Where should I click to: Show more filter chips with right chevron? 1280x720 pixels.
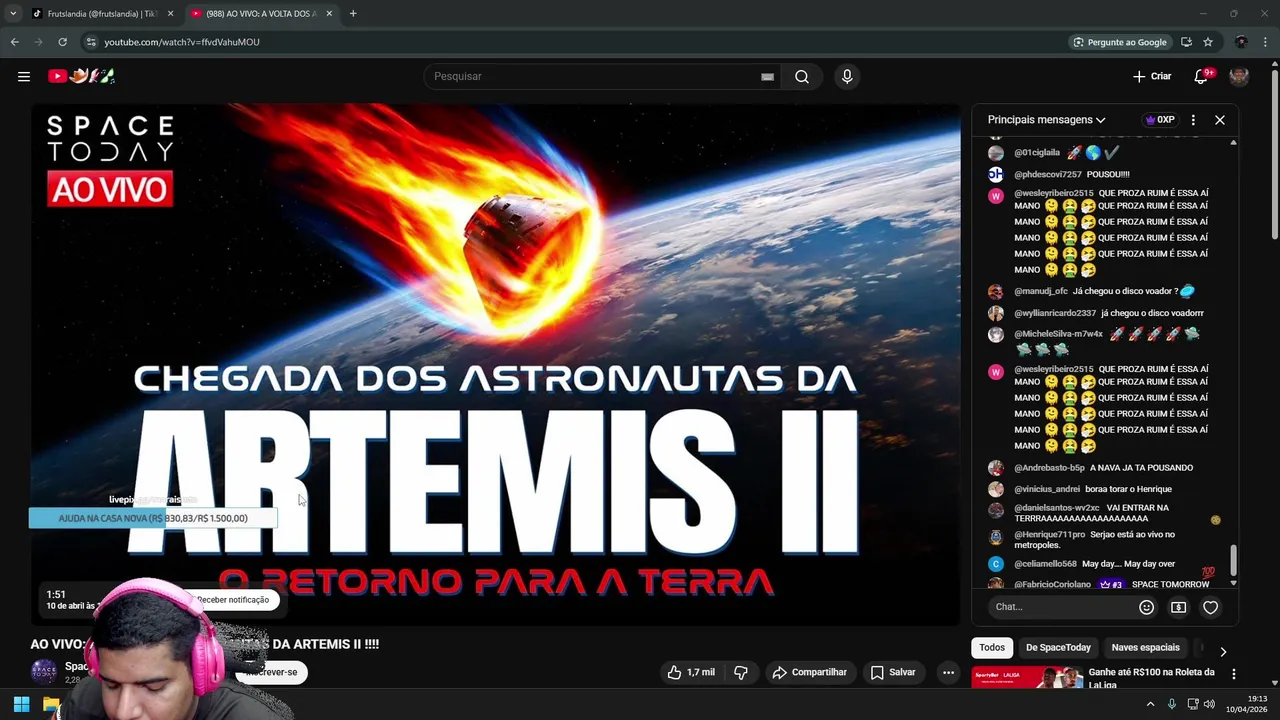tap(1223, 651)
